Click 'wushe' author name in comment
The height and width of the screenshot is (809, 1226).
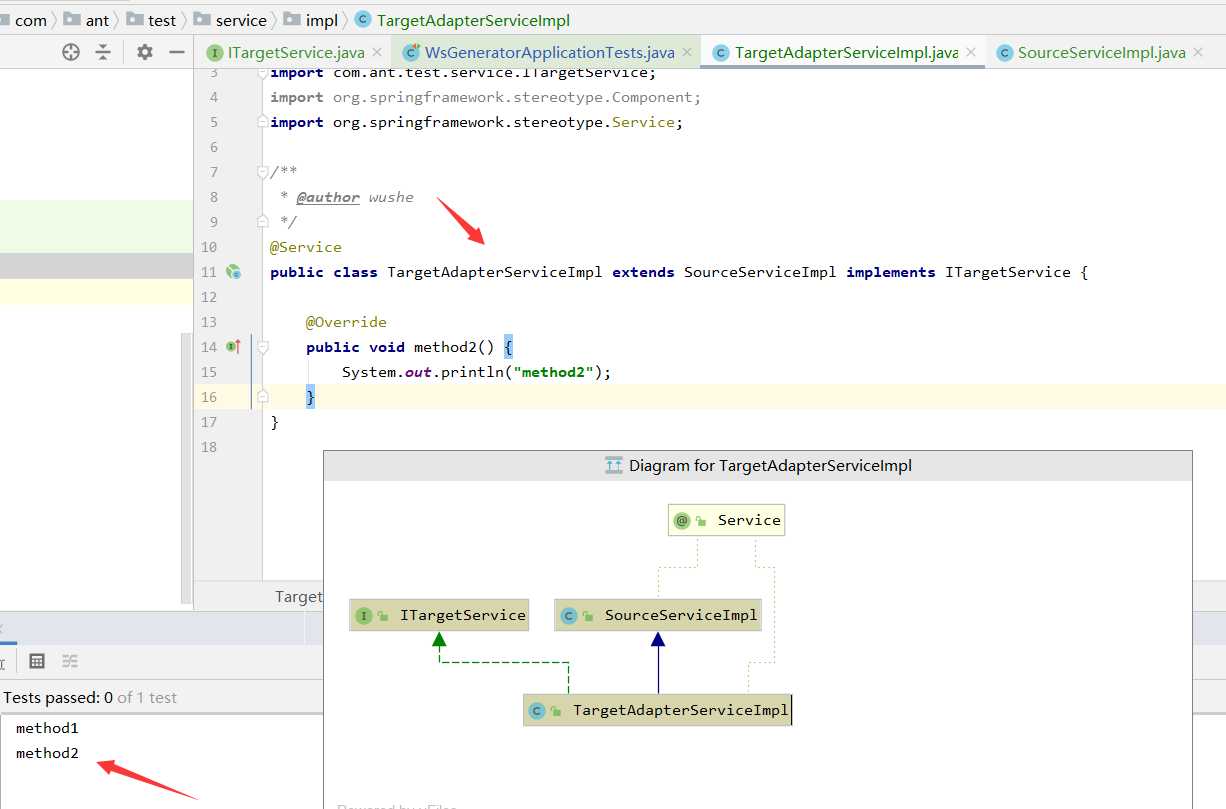(391, 197)
